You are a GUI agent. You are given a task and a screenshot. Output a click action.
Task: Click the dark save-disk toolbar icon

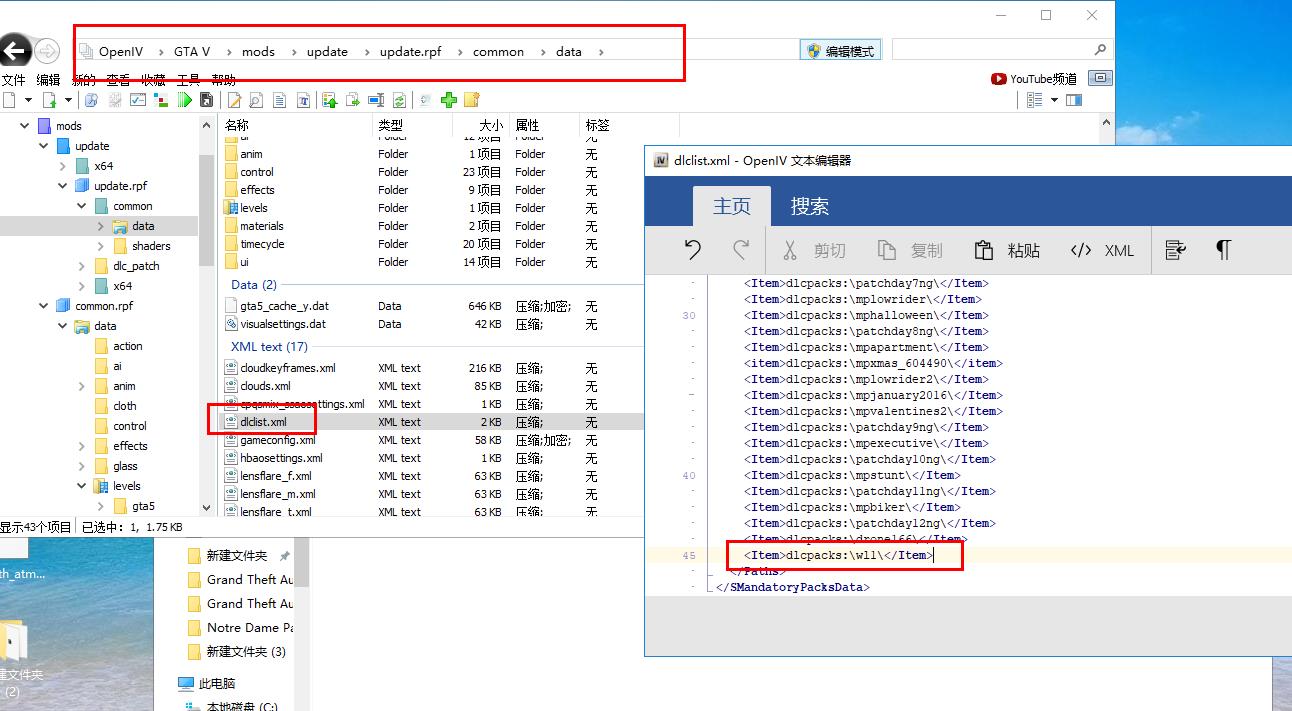[x=206, y=100]
